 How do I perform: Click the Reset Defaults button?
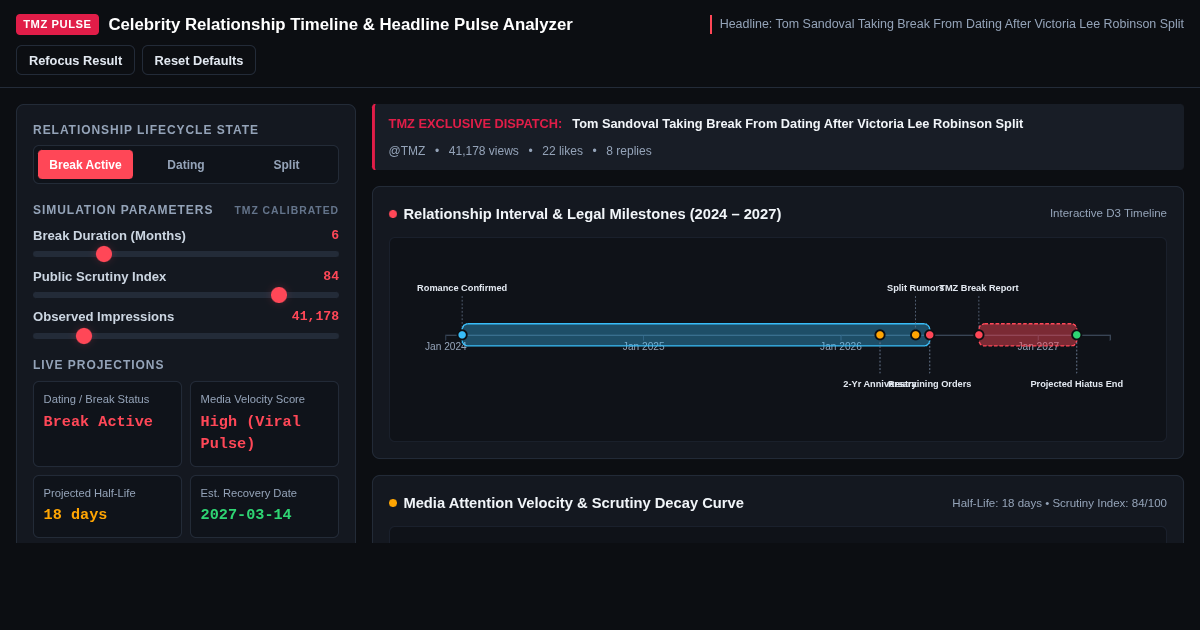(x=199, y=60)
